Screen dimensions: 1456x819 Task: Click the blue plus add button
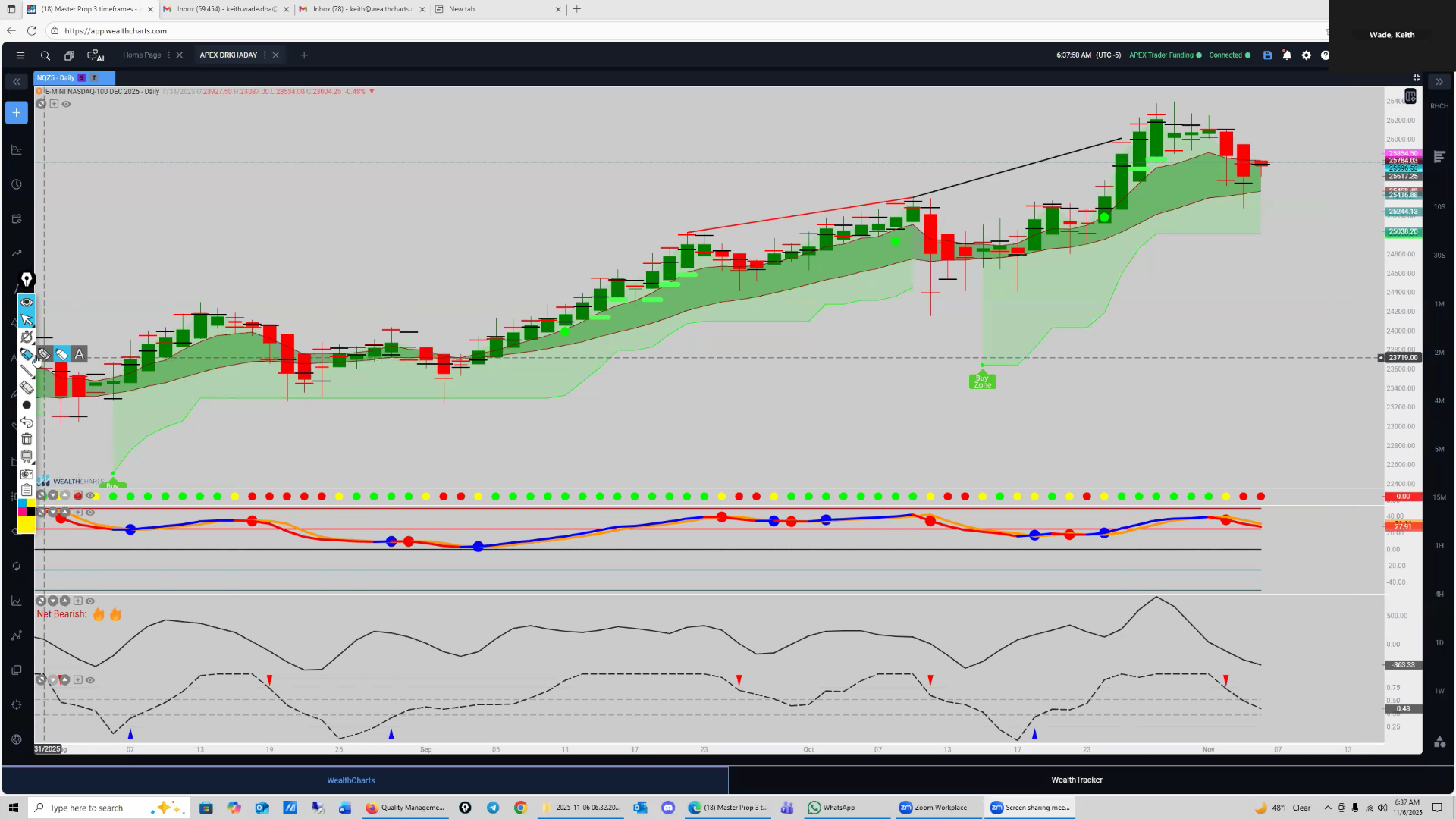coord(16,113)
